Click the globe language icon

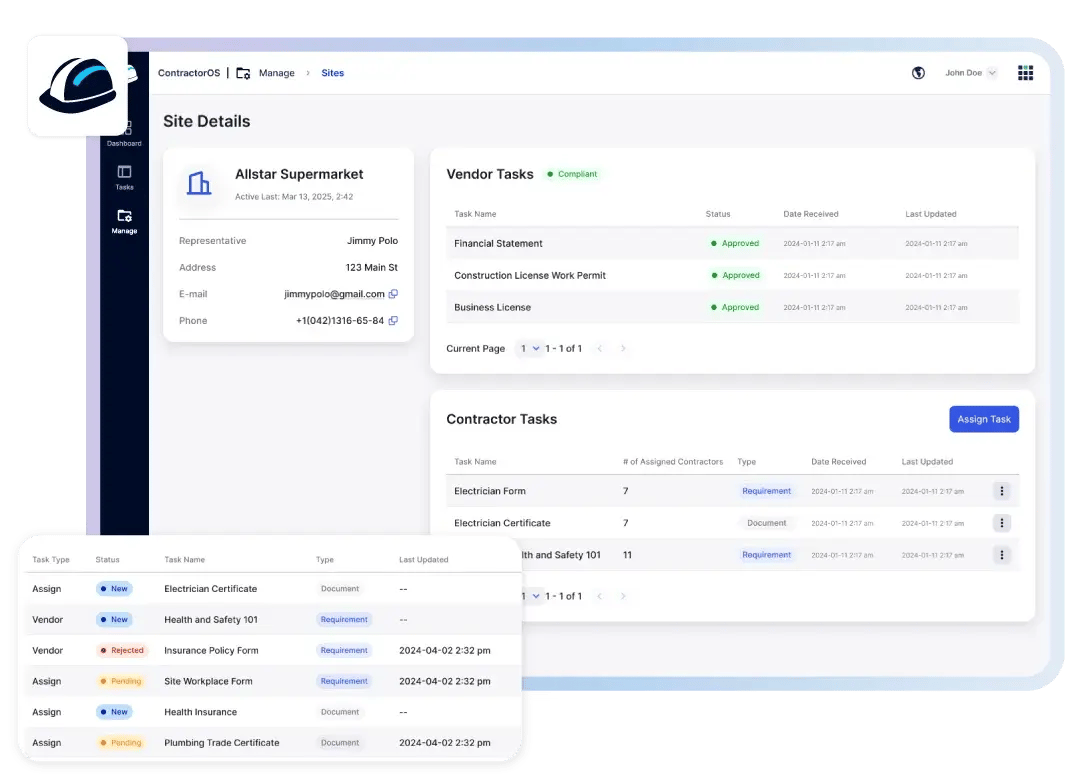918,73
